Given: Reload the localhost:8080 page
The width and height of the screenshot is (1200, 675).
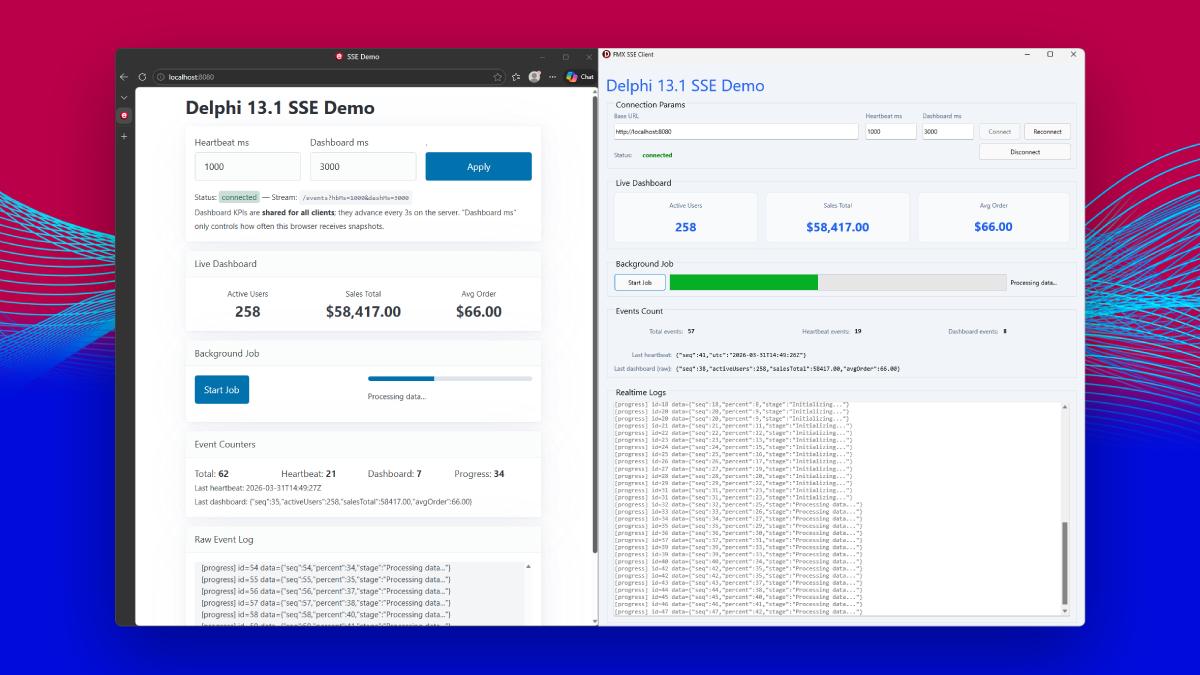Looking at the screenshot, I should [x=142, y=77].
